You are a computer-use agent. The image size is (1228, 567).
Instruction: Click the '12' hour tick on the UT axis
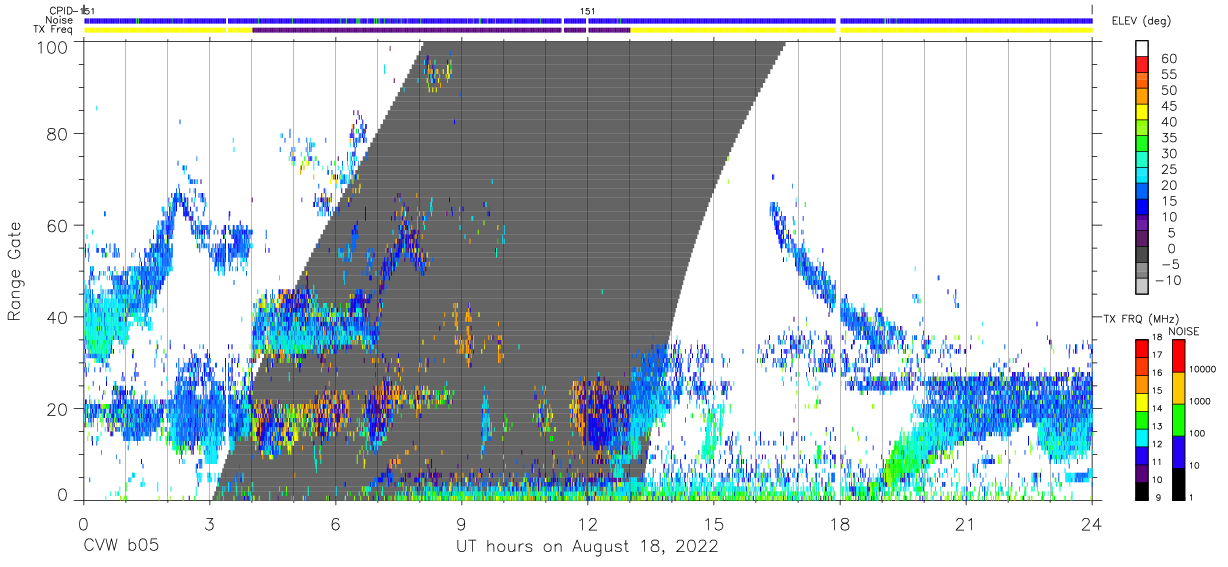pyautogui.click(x=587, y=524)
